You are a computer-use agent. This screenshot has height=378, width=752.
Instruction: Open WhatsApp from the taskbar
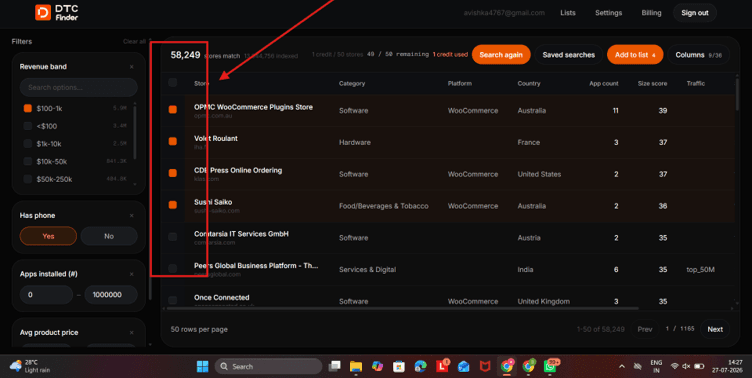(x=550, y=366)
